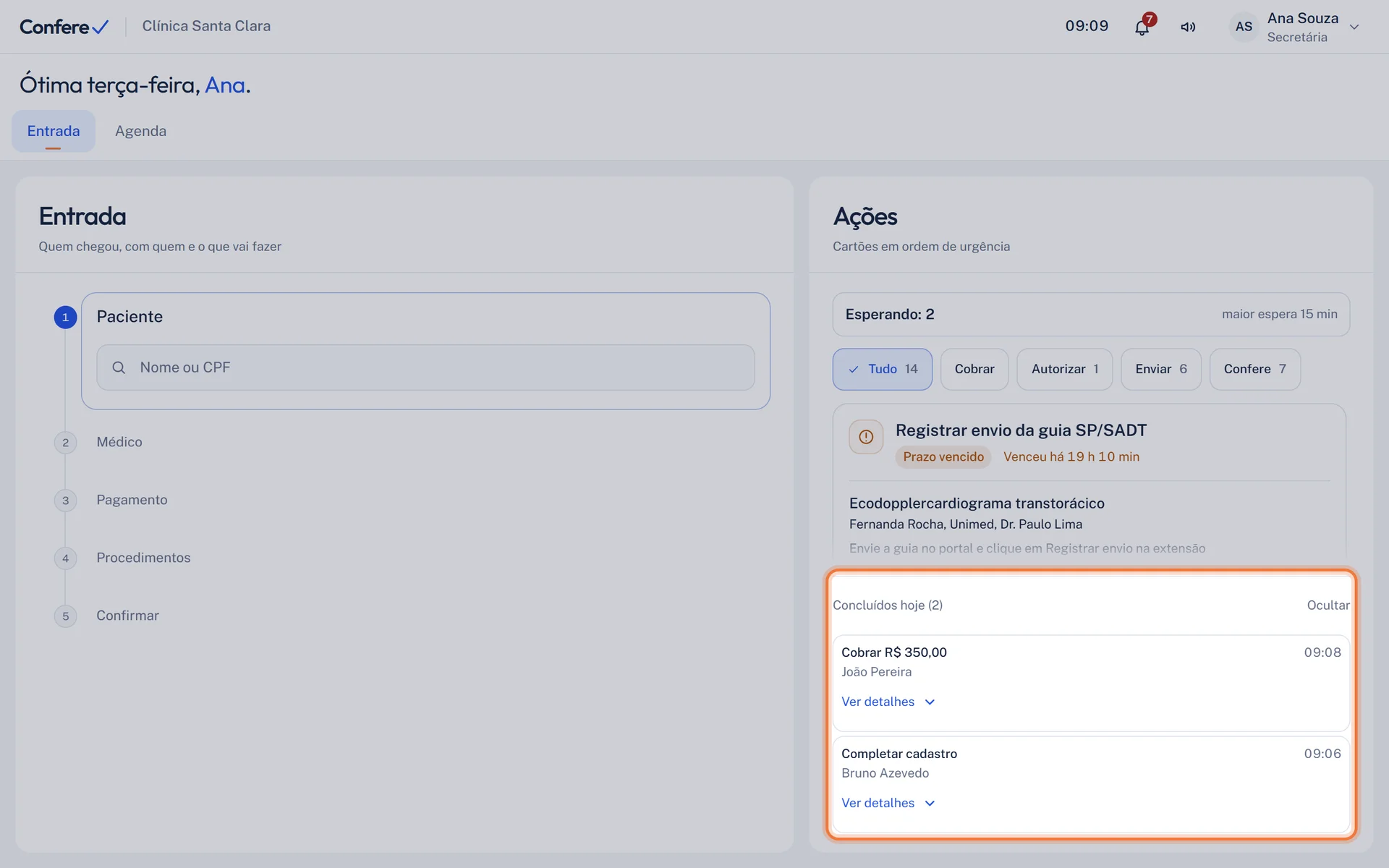Expand Ver detalhes for João Pereira
The image size is (1389, 868).
pyautogui.click(x=888, y=702)
